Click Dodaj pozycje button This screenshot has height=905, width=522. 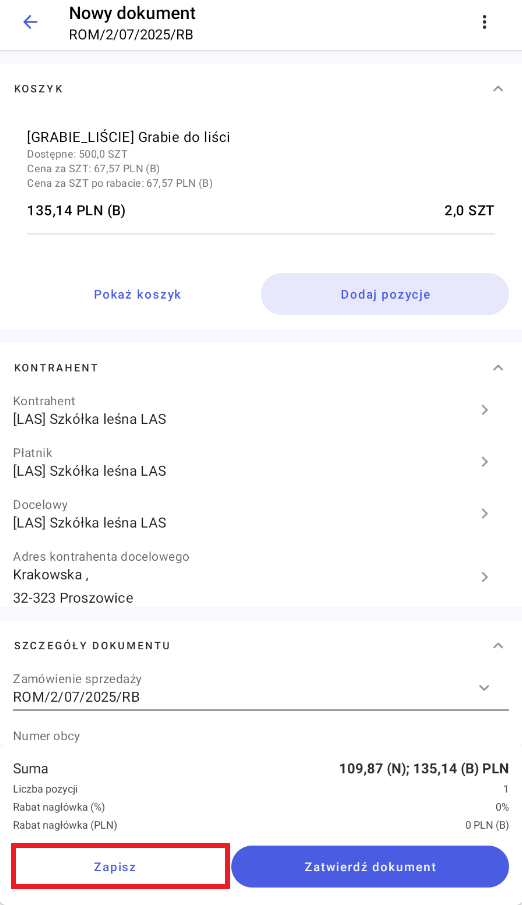tap(385, 294)
